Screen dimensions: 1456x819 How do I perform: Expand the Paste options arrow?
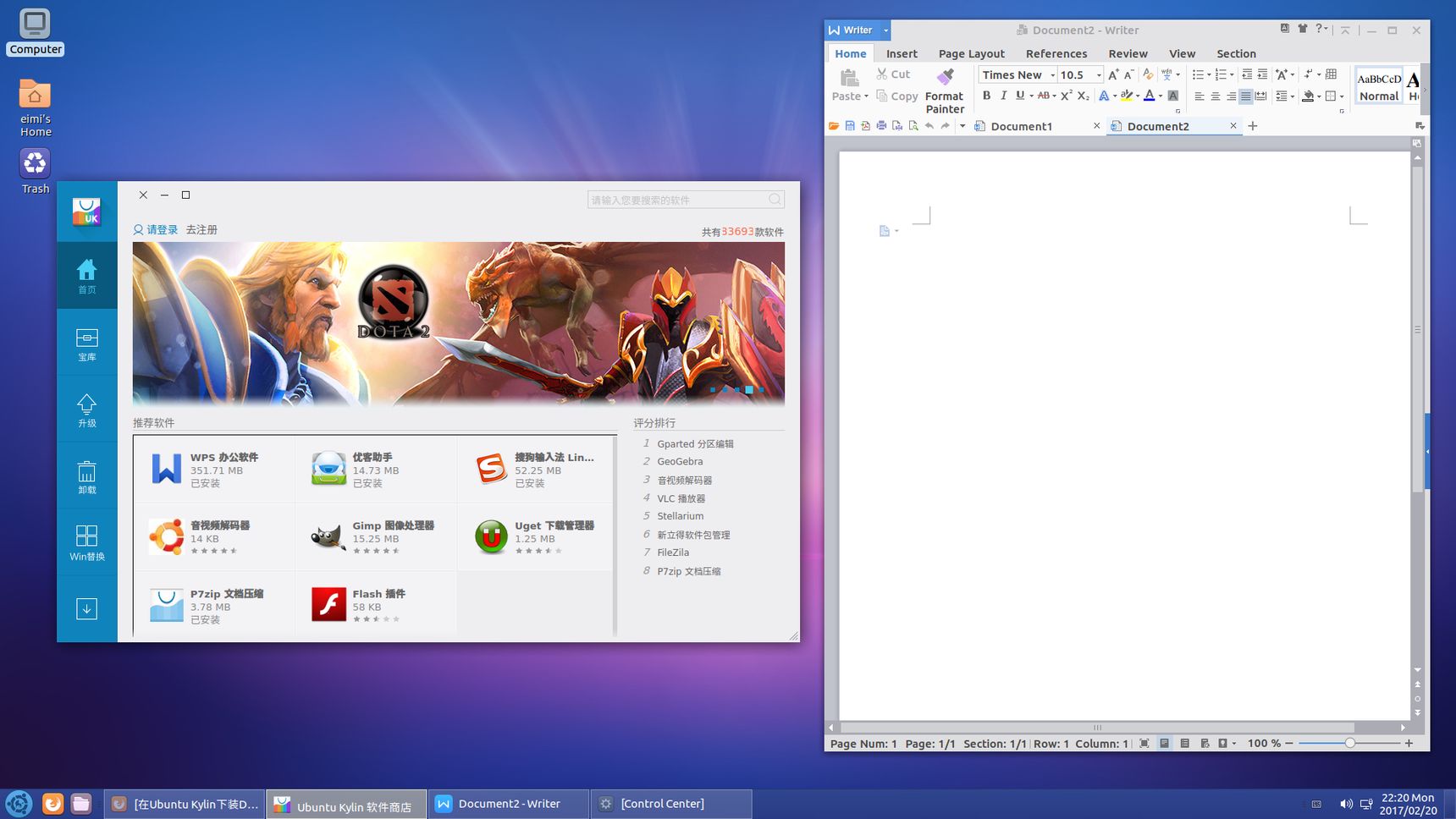(866, 96)
